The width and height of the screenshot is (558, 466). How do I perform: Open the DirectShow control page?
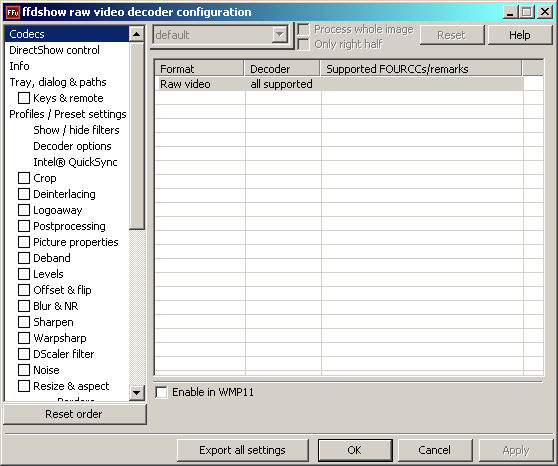pos(54,50)
